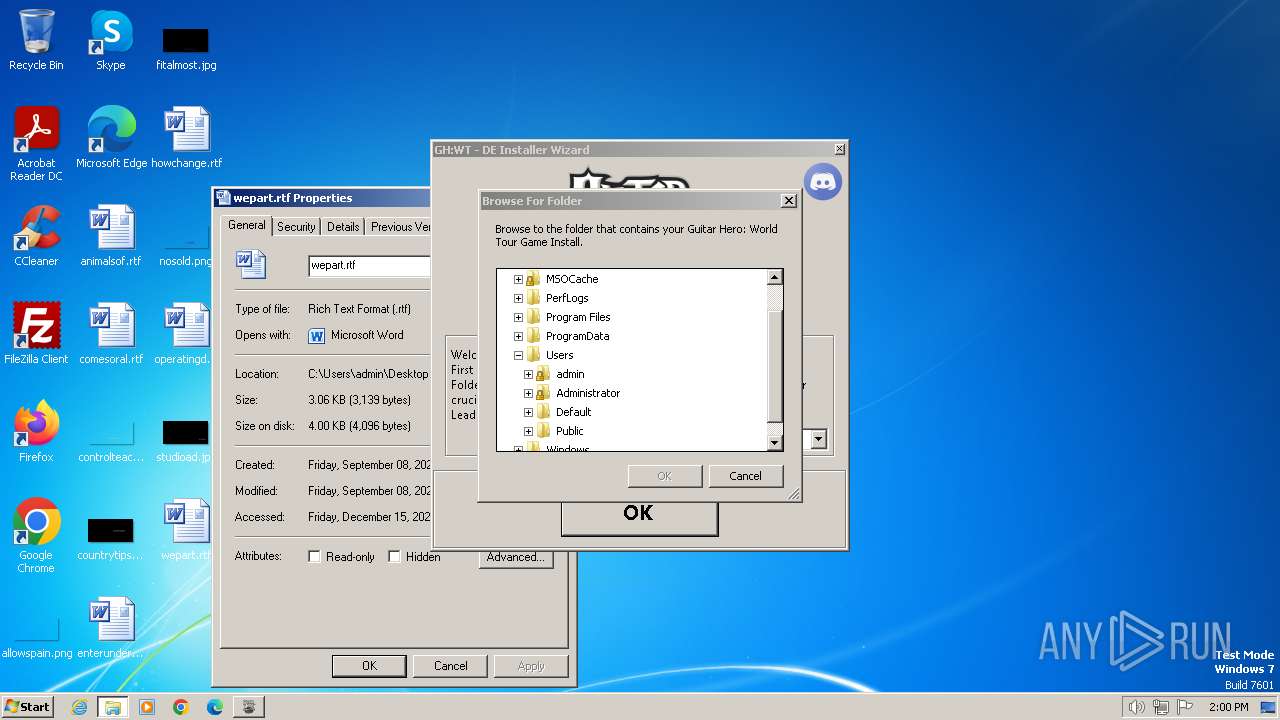1280x720 pixels.
Task: Switch to the Details tab
Action: pyautogui.click(x=343, y=227)
